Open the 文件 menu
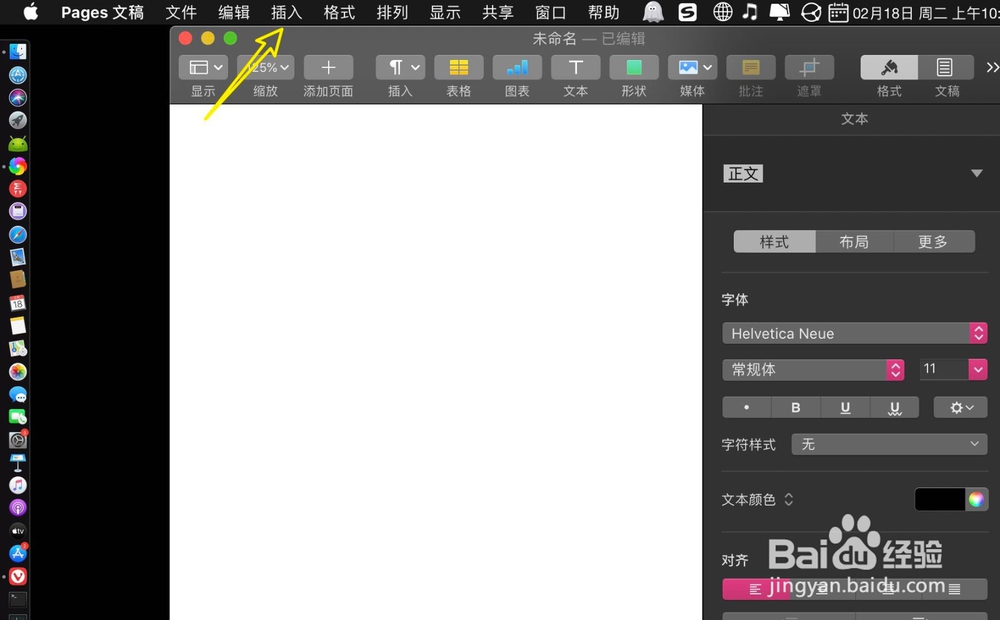The height and width of the screenshot is (620, 1000). pyautogui.click(x=180, y=12)
